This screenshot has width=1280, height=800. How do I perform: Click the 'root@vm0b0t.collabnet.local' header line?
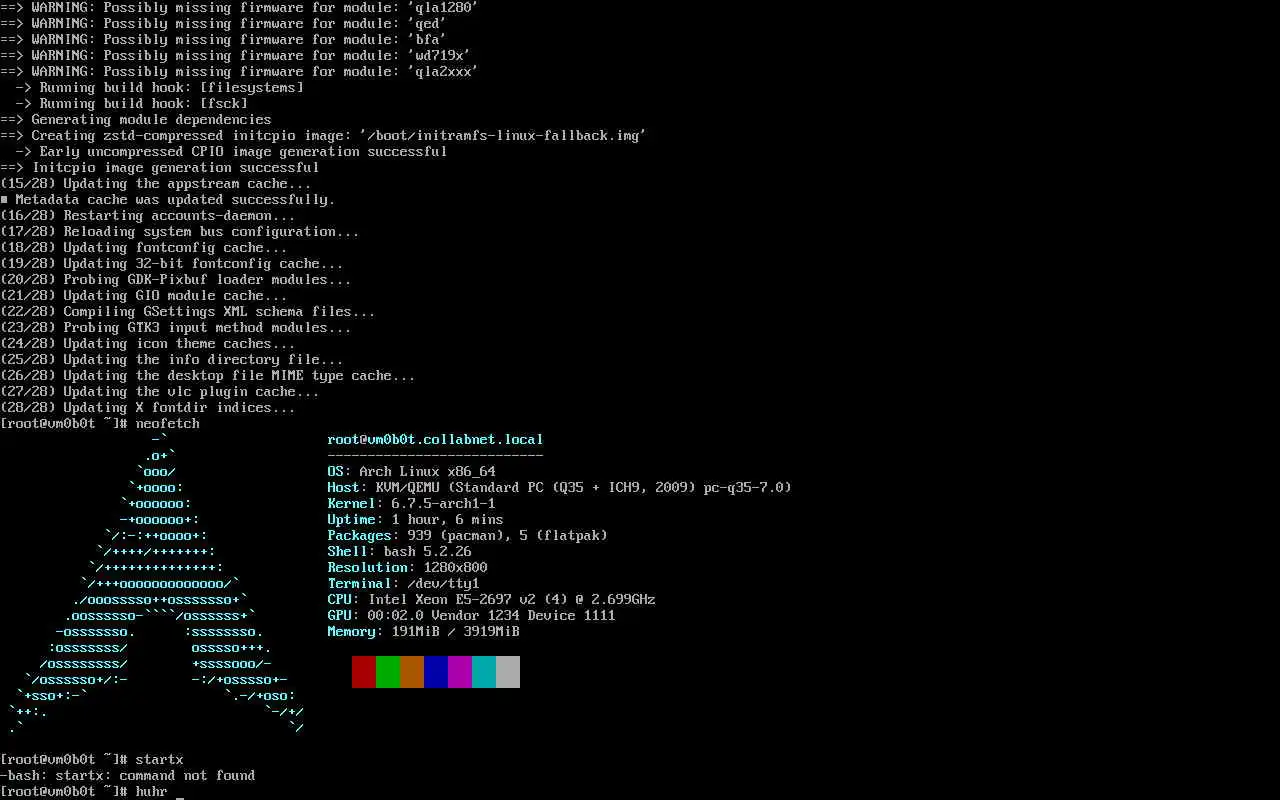pos(435,440)
